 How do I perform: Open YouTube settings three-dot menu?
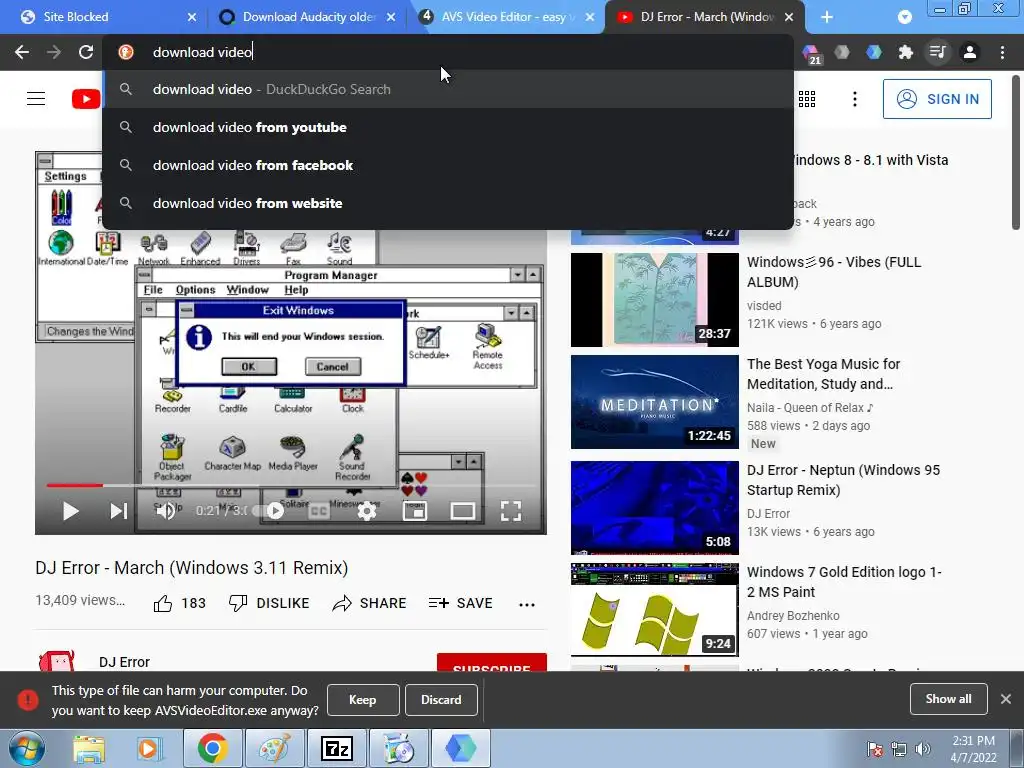855,99
